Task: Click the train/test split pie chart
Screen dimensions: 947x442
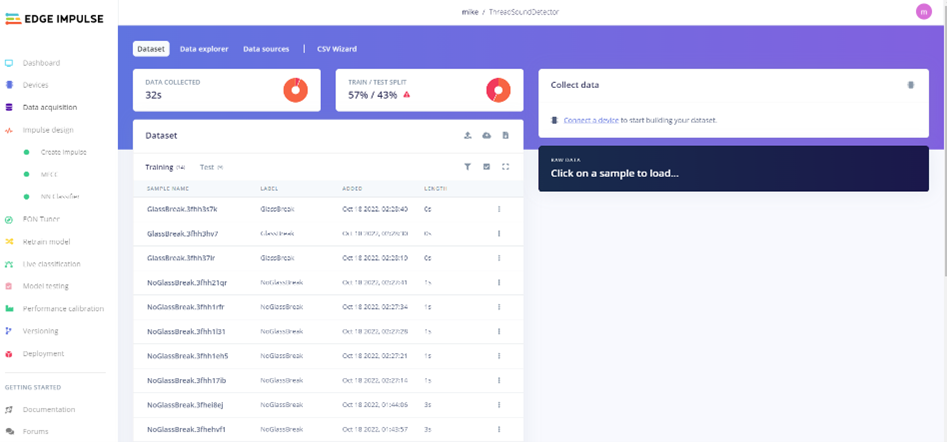Action: click(497, 90)
